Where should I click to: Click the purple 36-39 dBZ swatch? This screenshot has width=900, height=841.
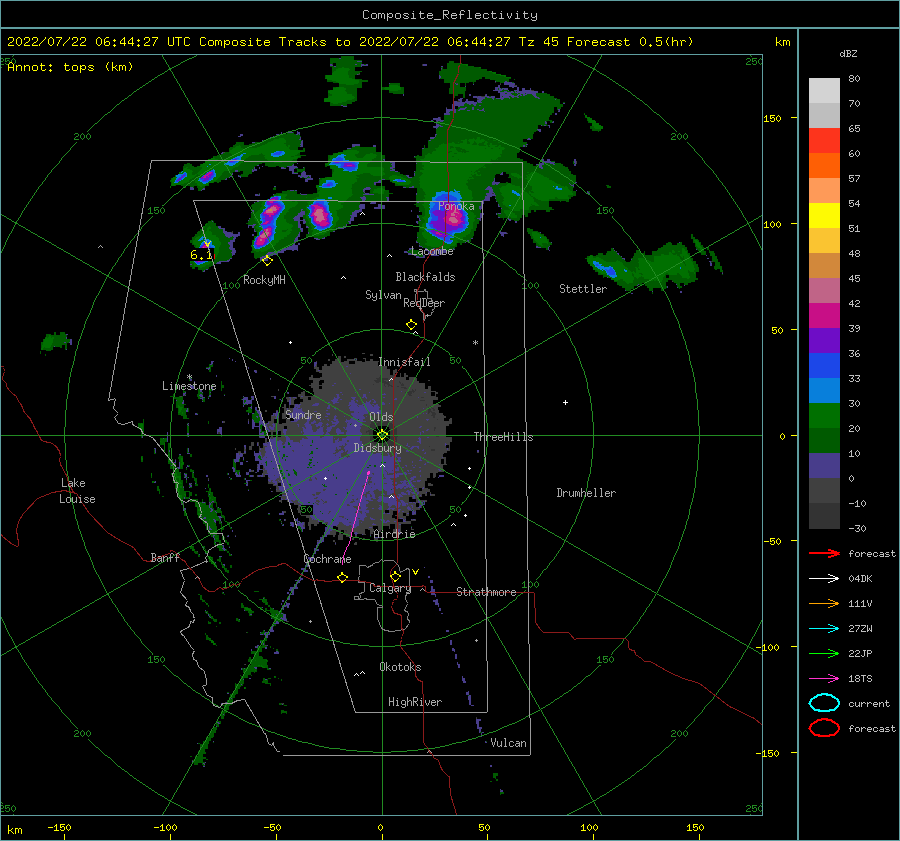tap(824, 340)
